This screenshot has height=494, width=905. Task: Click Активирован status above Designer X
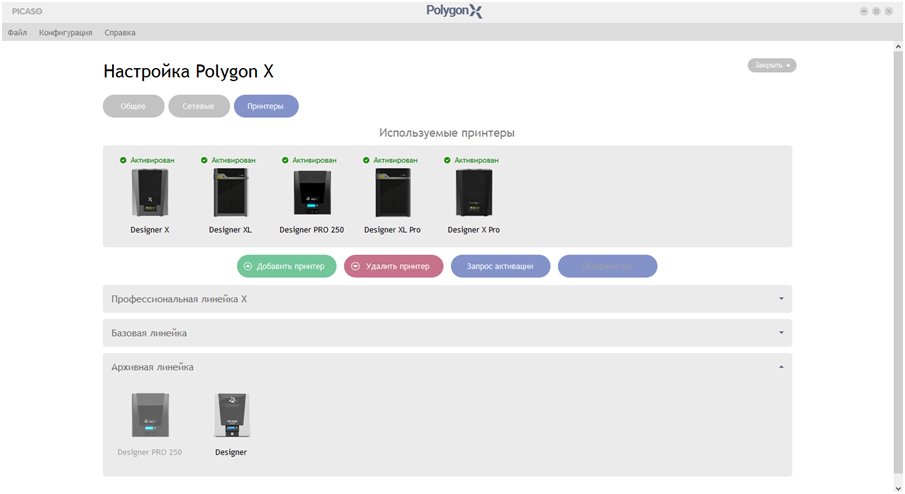pyautogui.click(x=152, y=160)
